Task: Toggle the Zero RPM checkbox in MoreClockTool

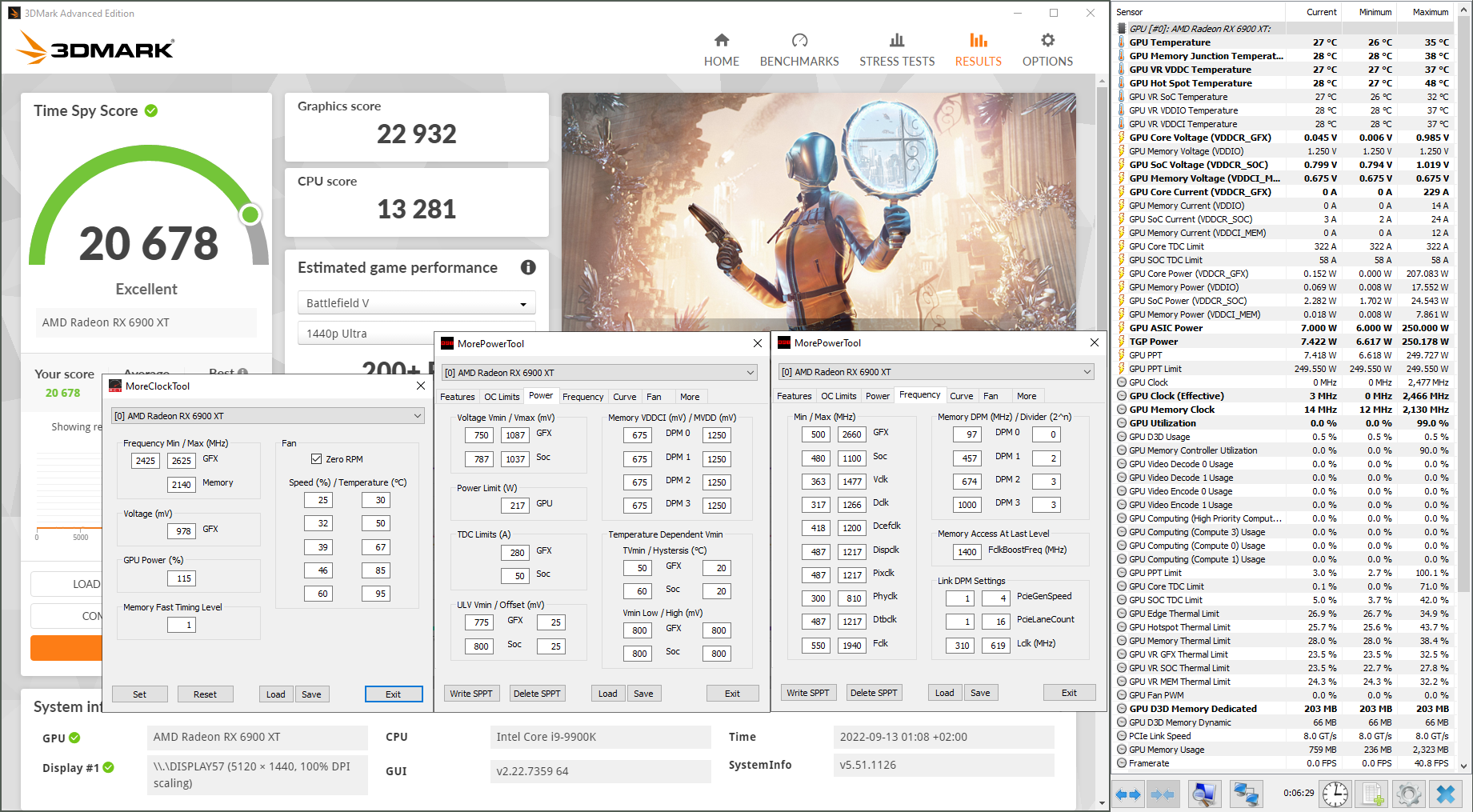Action: (x=316, y=459)
